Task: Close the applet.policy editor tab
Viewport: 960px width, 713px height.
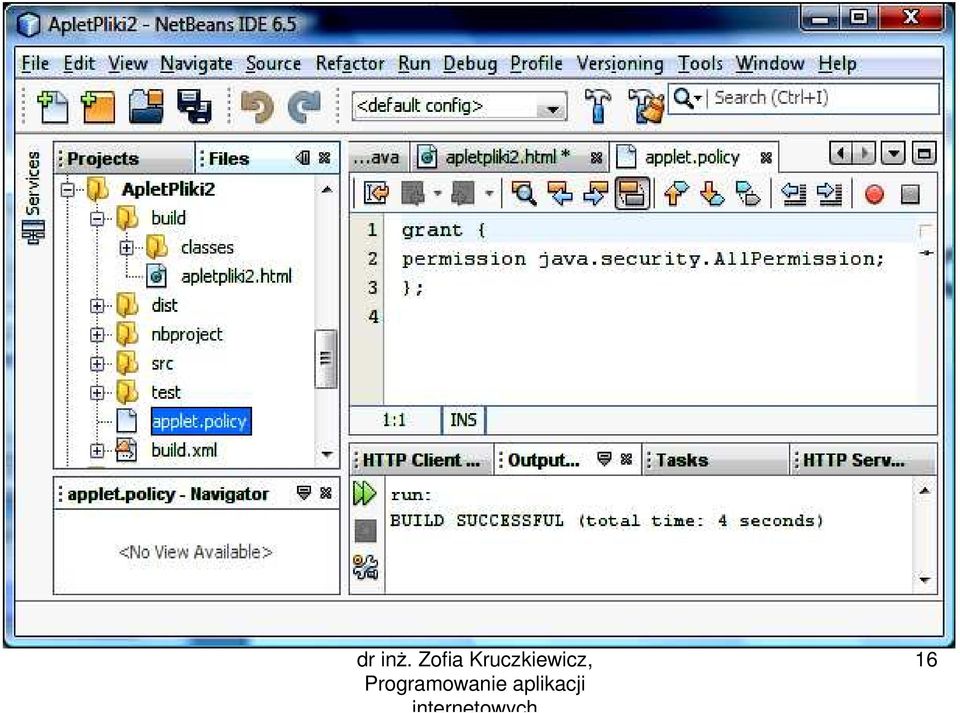Action: pyautogui.click(x=765, y=159)
